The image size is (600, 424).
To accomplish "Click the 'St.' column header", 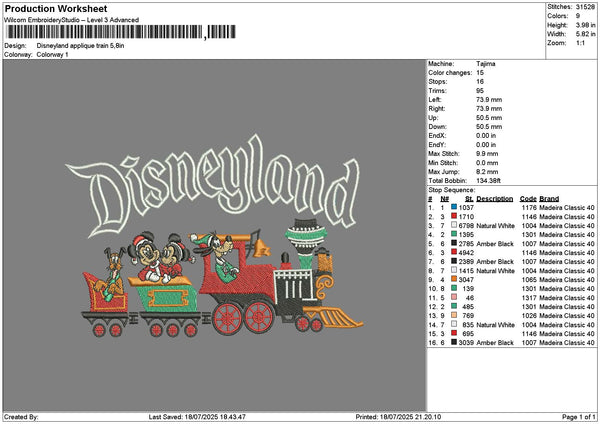I will tap(469, 199).
